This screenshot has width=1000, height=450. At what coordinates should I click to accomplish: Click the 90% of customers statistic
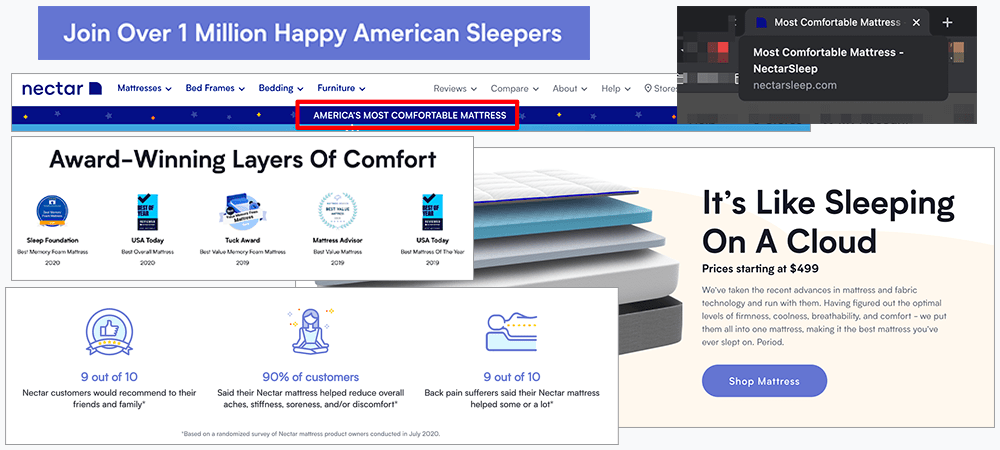pos(311,377)
